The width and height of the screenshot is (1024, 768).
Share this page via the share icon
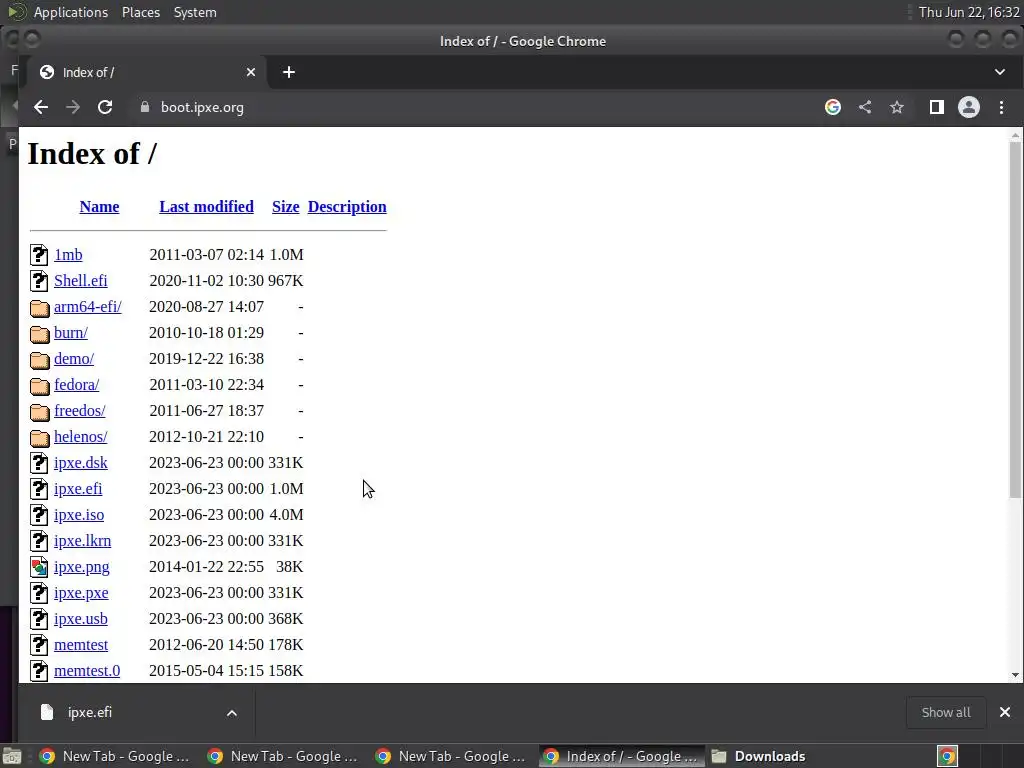[865, 107]
